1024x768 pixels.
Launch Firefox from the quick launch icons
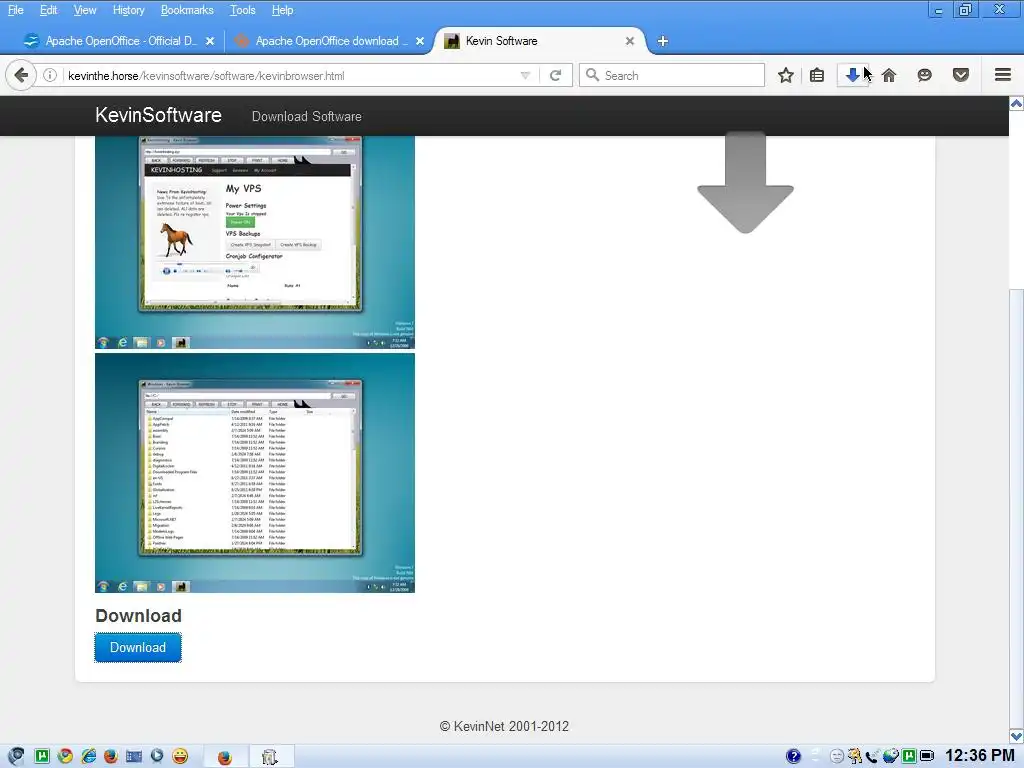[111, 756]
